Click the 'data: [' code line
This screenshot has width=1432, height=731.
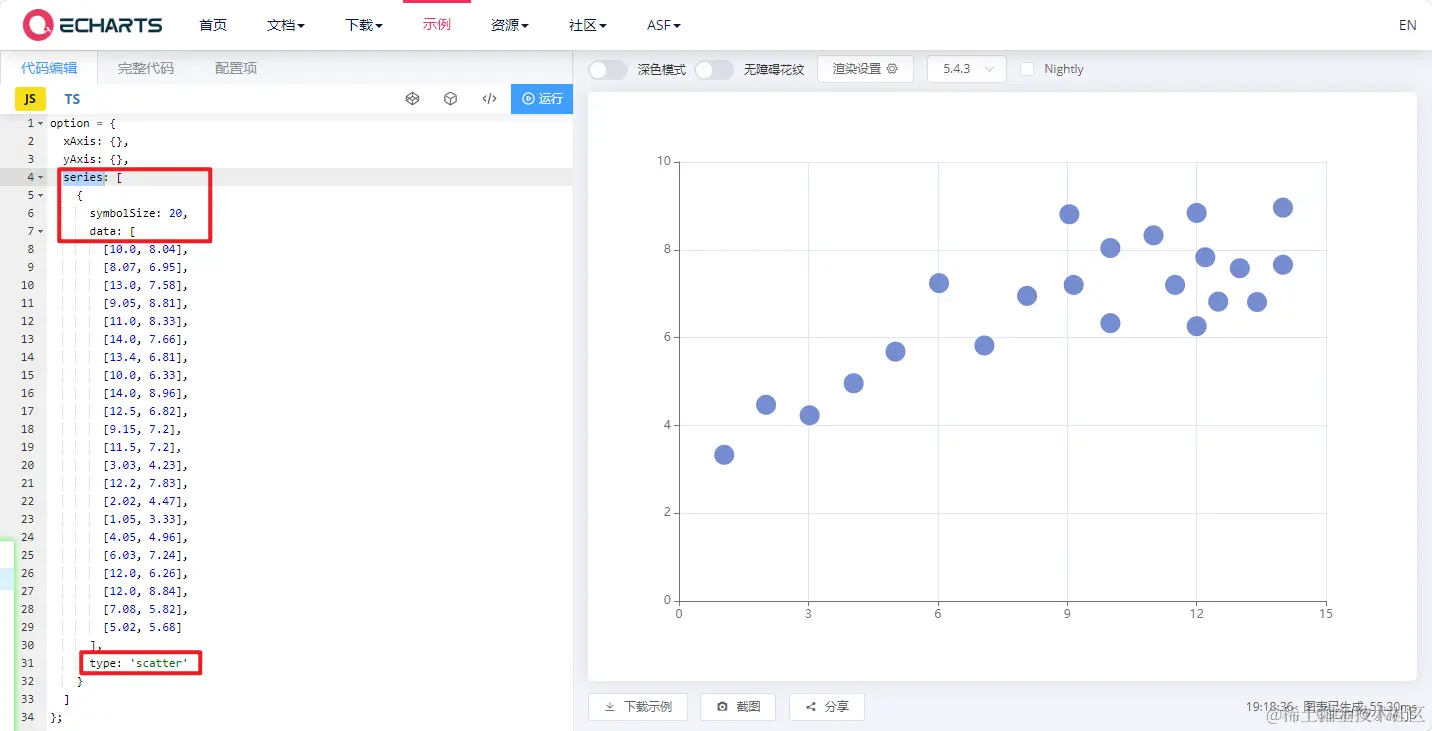(x=112, y=231)
